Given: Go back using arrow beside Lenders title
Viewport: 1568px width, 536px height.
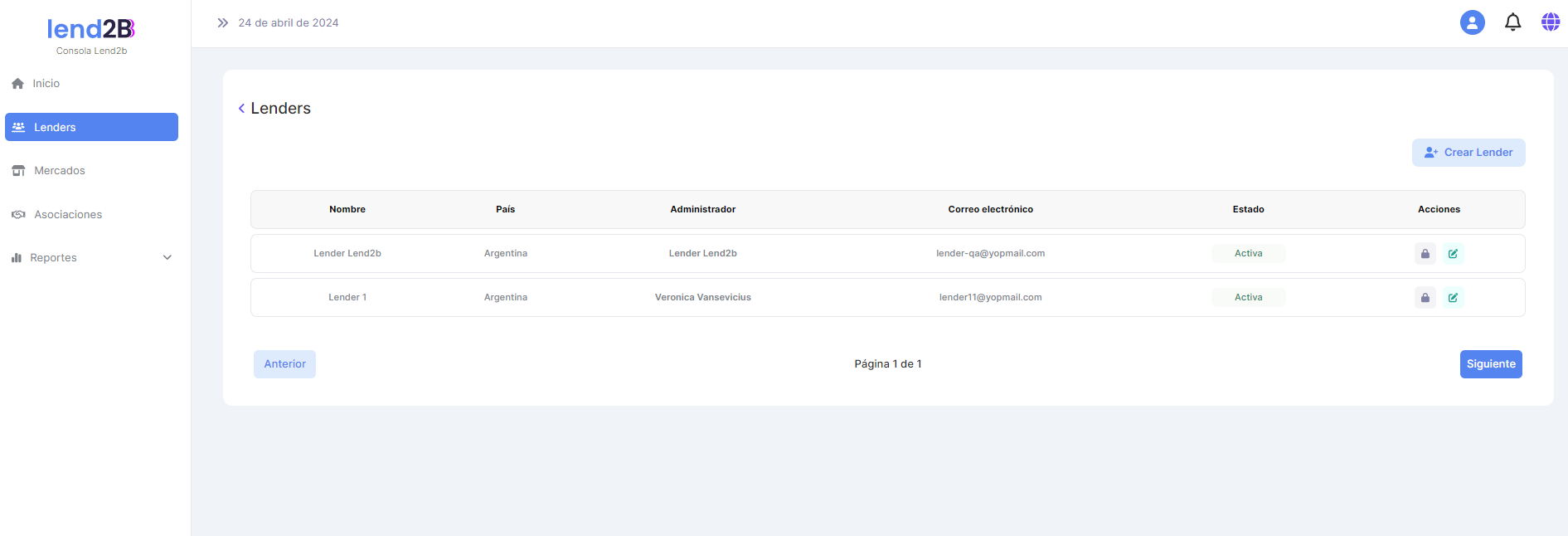Looking at the screenshot, I should (241, 109).
